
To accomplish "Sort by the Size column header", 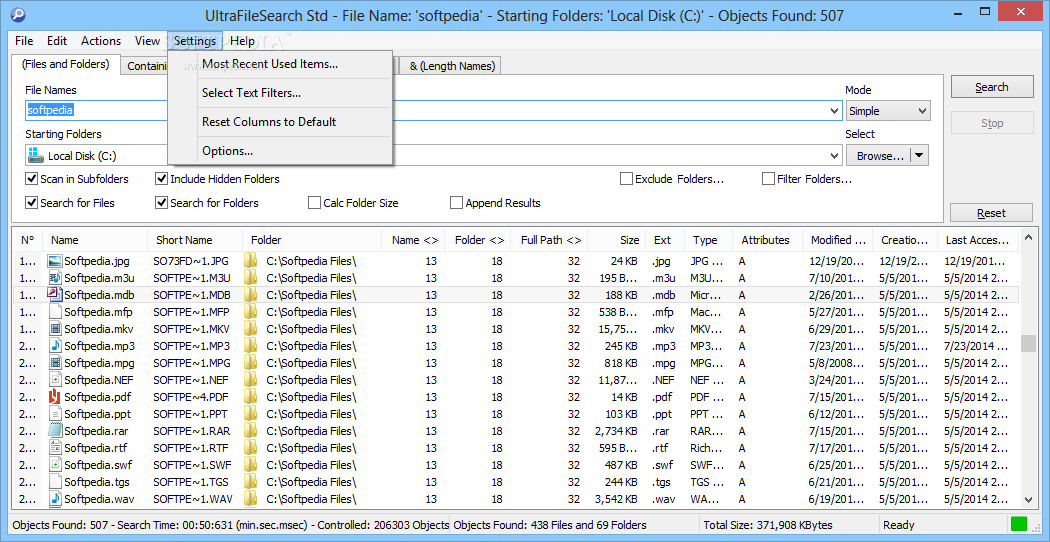I will coord(617,240).
